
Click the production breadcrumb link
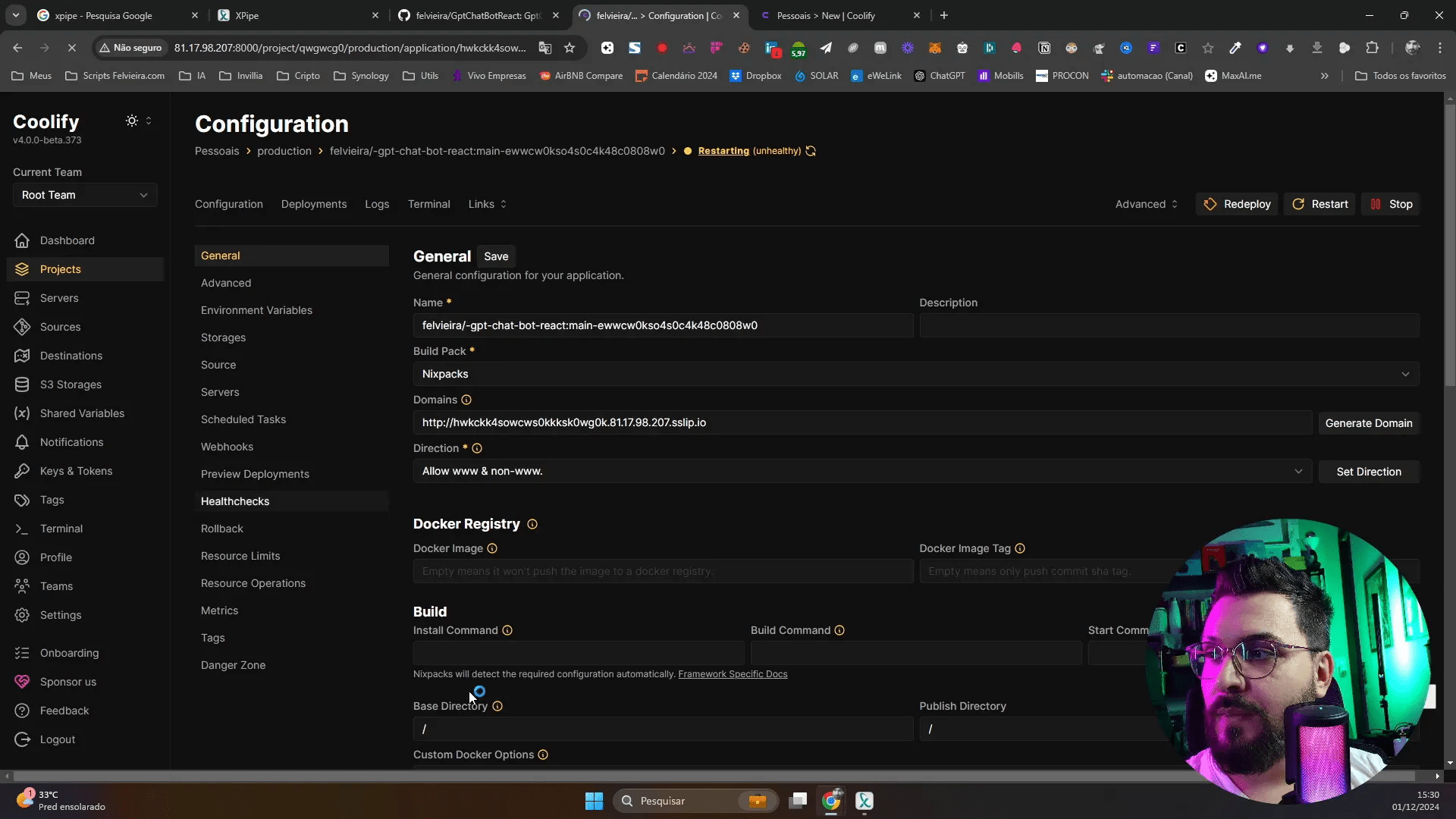284,151
